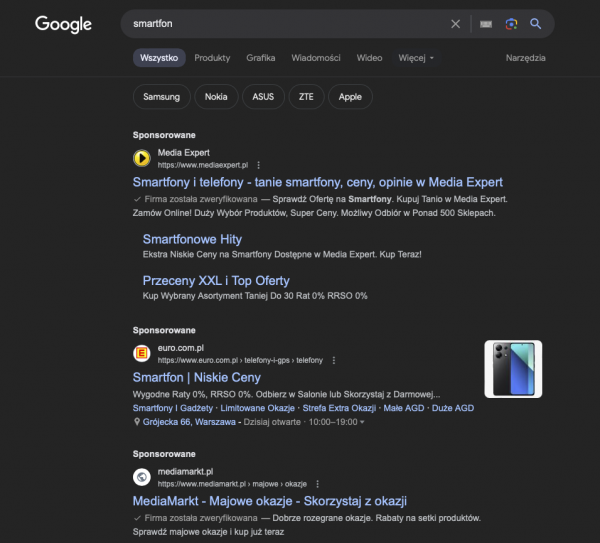This screenshot has height=543, width=600.
Task: Filter results by the ASUS chip
Action: coord(263,97)
